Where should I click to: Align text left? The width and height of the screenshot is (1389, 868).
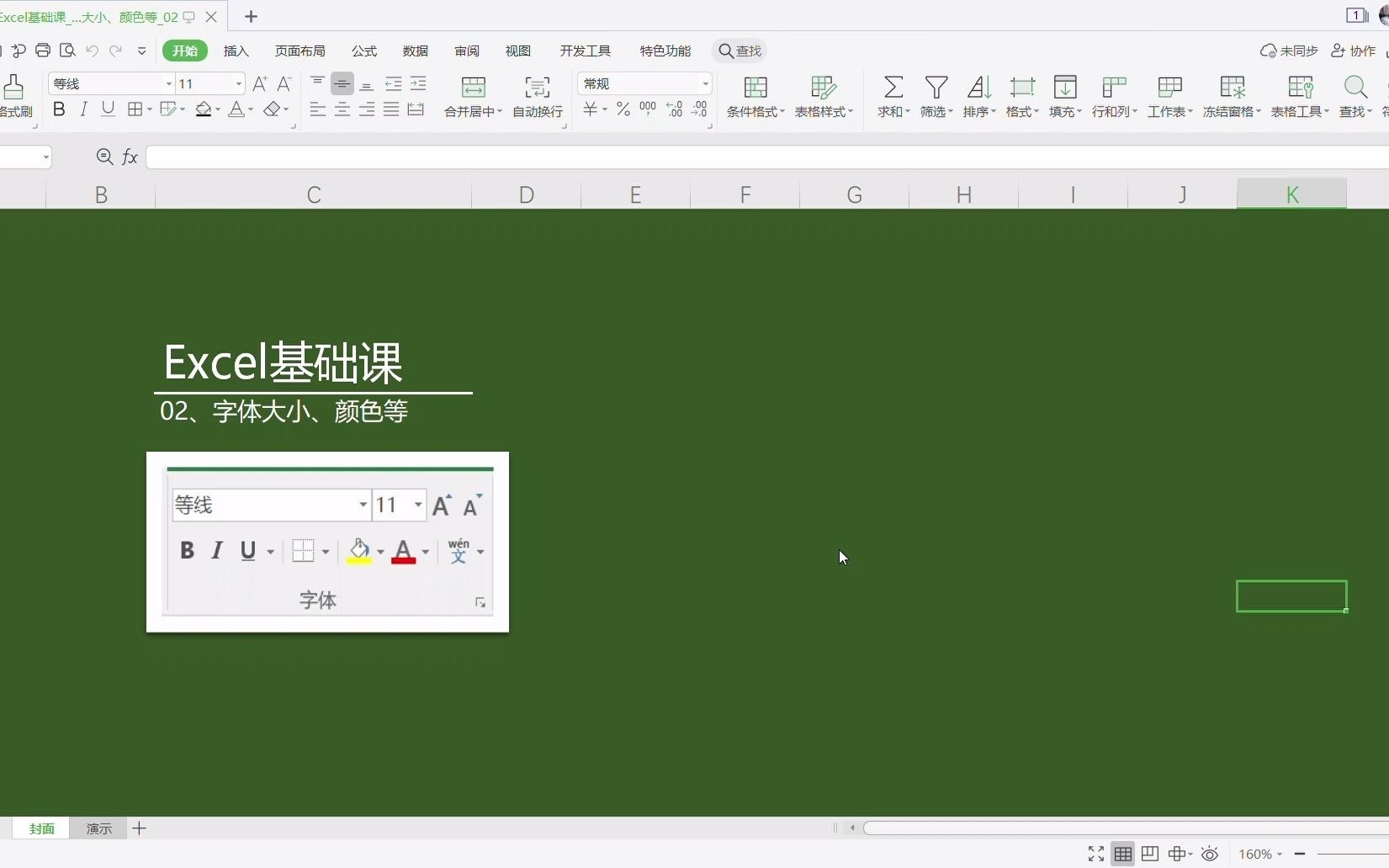(317, 109)
